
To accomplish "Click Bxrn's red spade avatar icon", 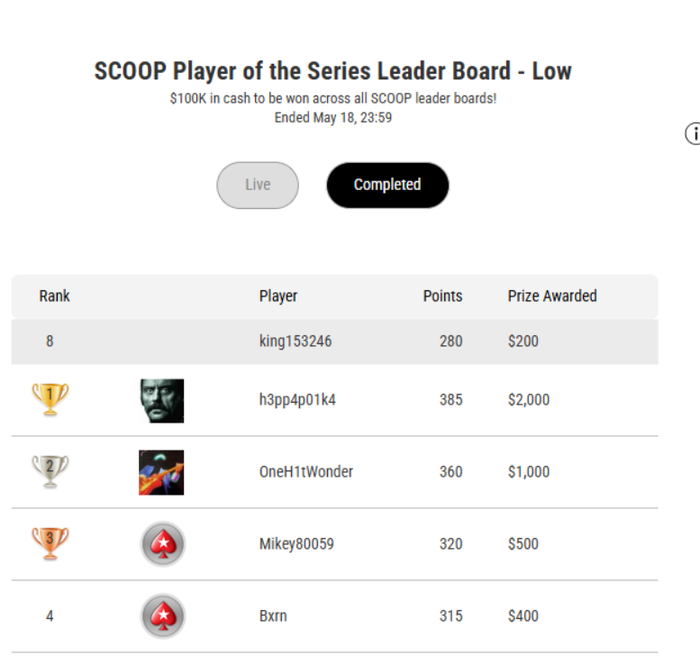I will point(163,616).
